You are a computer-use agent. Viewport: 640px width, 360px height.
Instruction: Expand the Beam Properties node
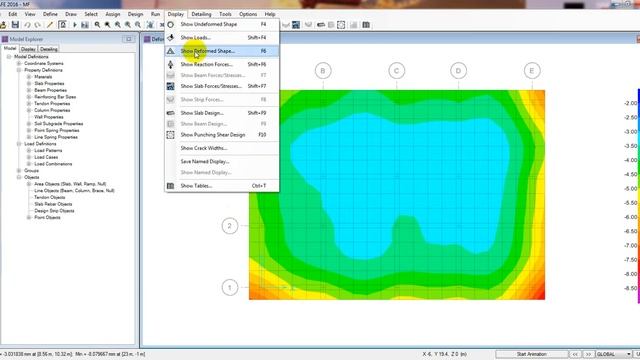click(x=29, y=90)
